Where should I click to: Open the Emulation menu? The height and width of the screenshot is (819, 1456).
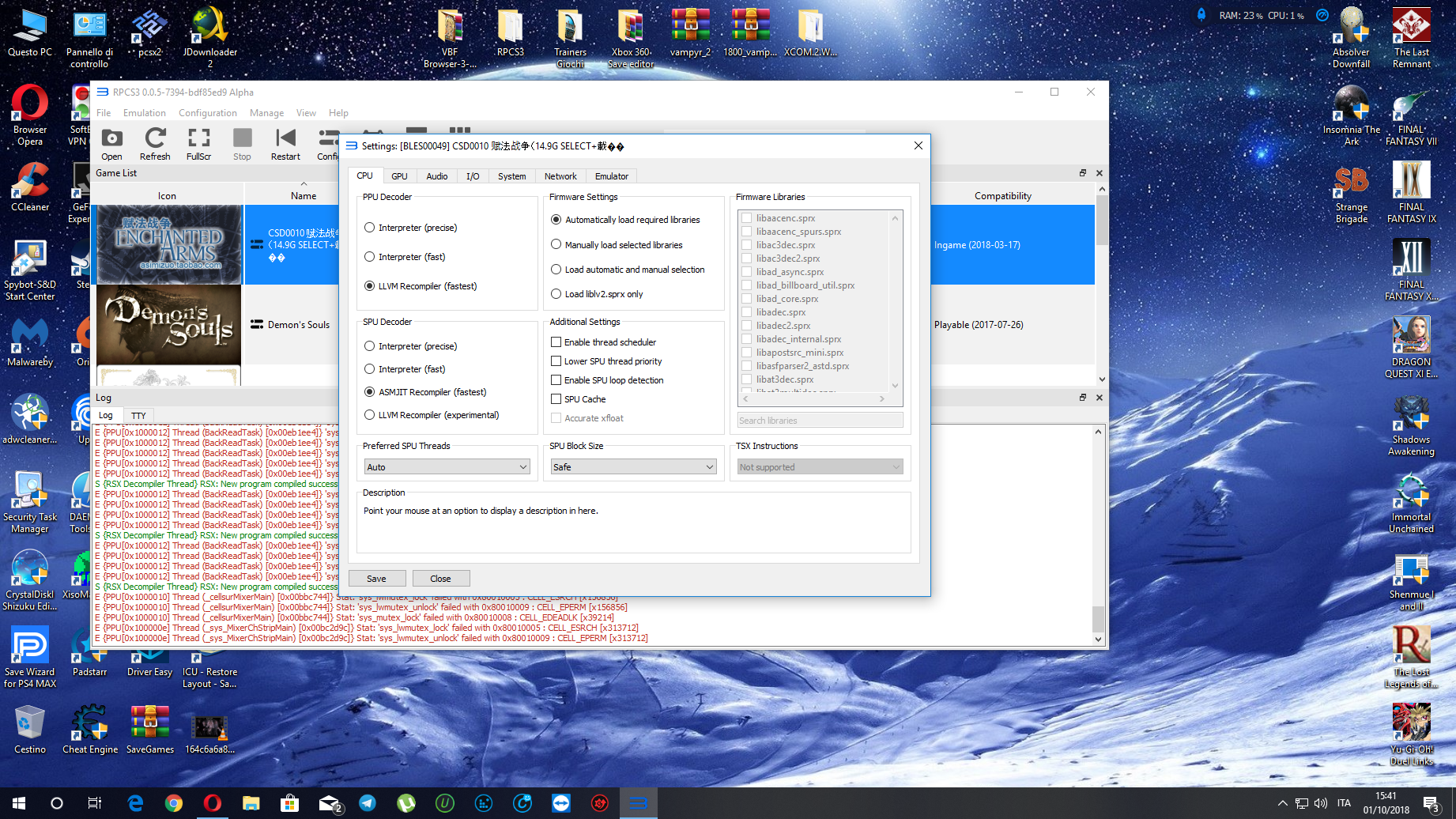click(x=145, y=113)
